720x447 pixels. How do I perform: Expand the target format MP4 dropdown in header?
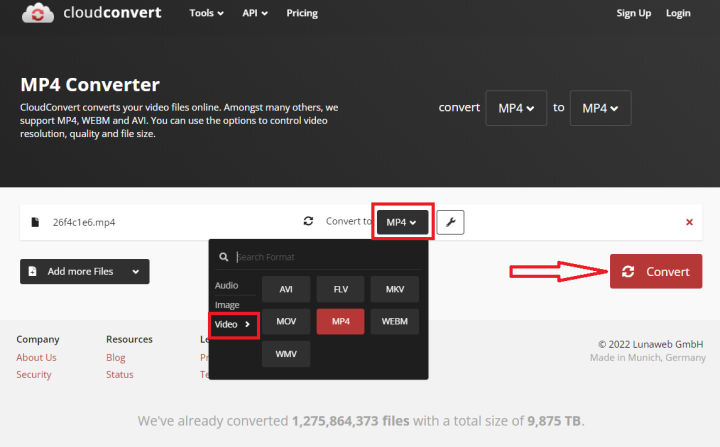click(x=600, y=108)
